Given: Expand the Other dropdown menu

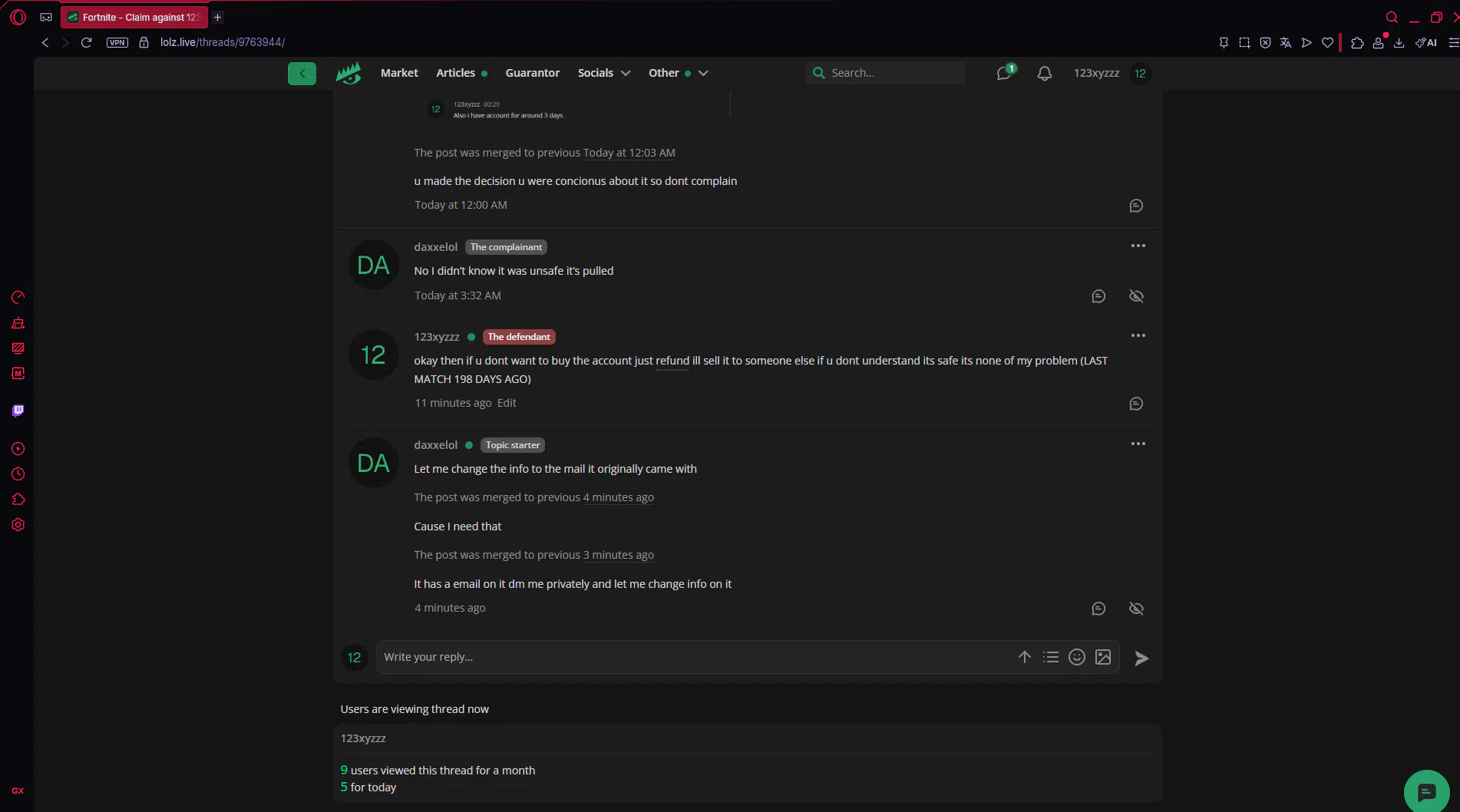Looking at the screenshot, I should pos(677,73).
